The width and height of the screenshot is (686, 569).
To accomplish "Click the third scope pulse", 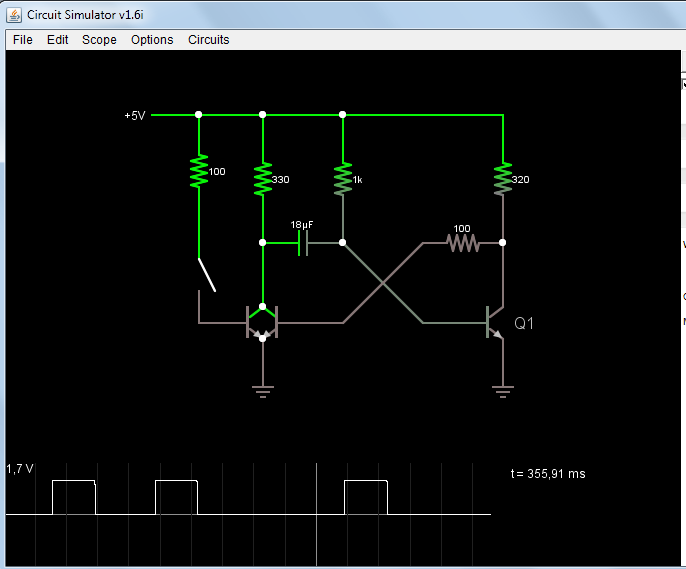I will click(366, 497).
